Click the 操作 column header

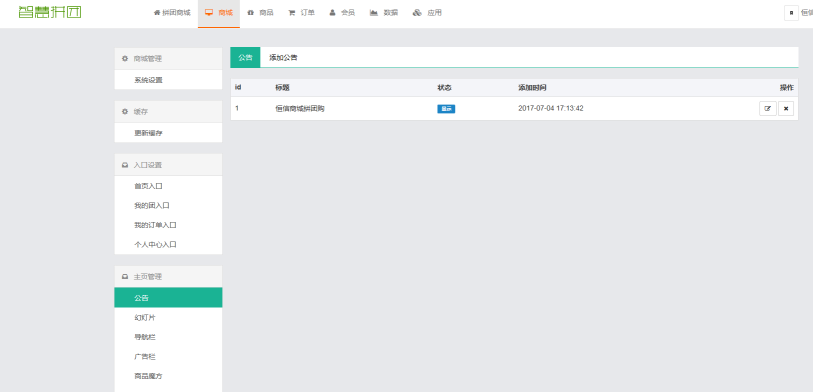pos(787,88)
